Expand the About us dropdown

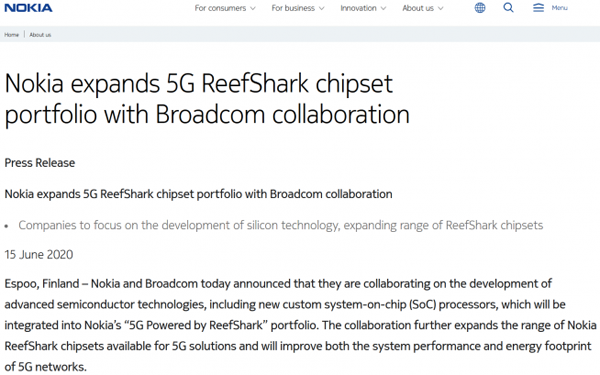pyautogui.click(x=422, y=8)
